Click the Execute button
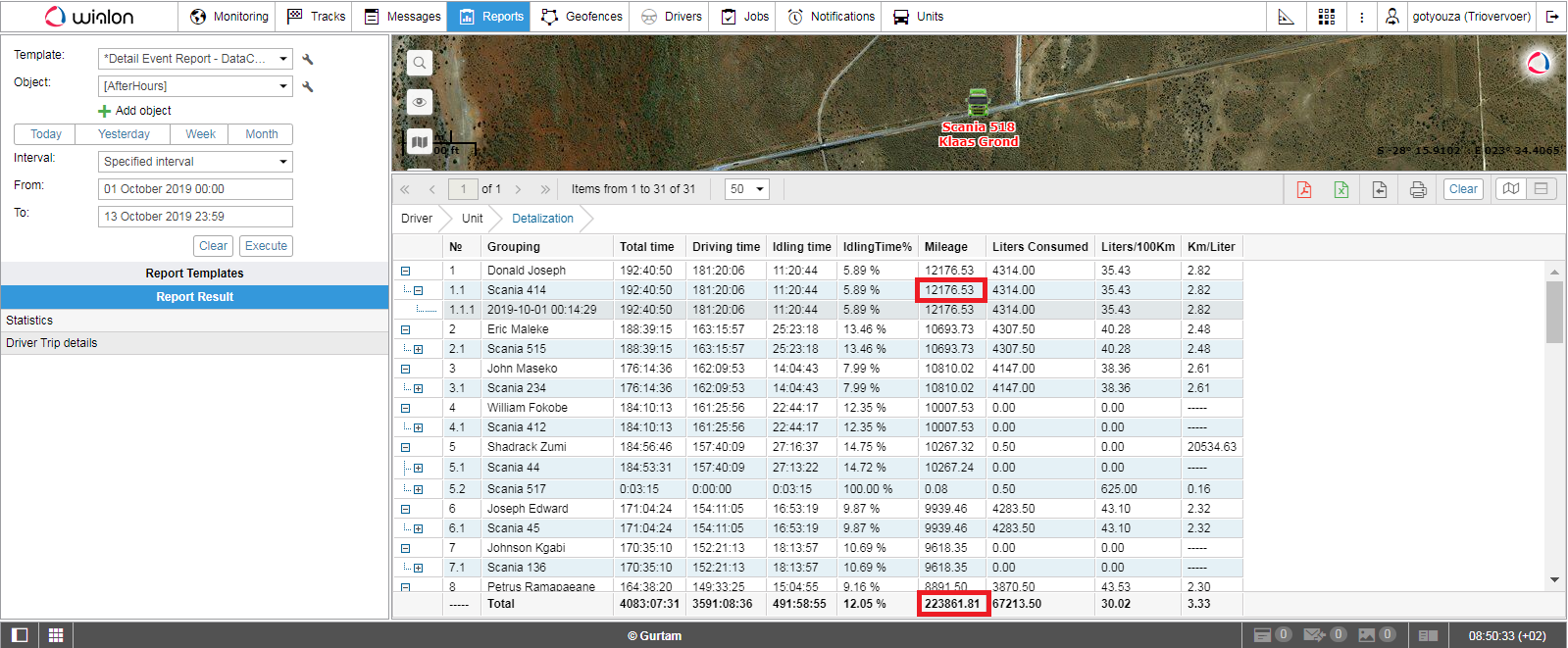 pos(266,246)
